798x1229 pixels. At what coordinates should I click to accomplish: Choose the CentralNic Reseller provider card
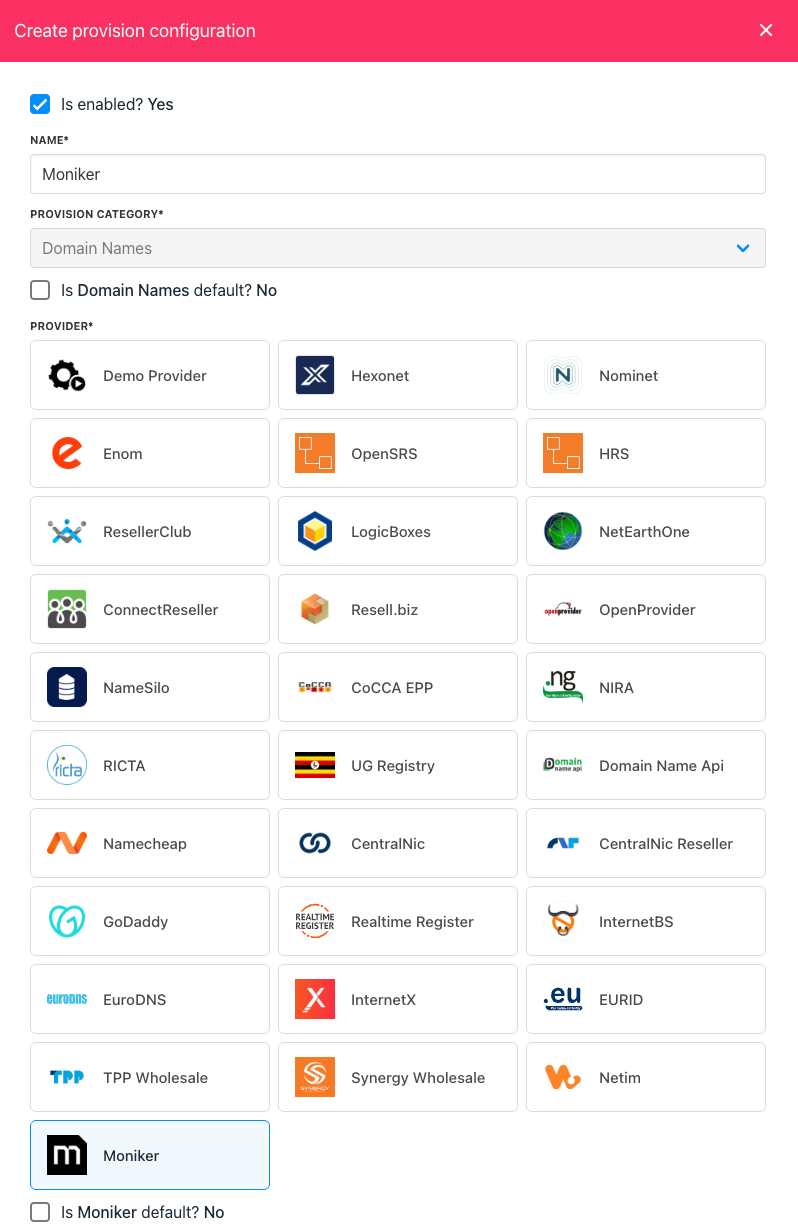[646, 843]
